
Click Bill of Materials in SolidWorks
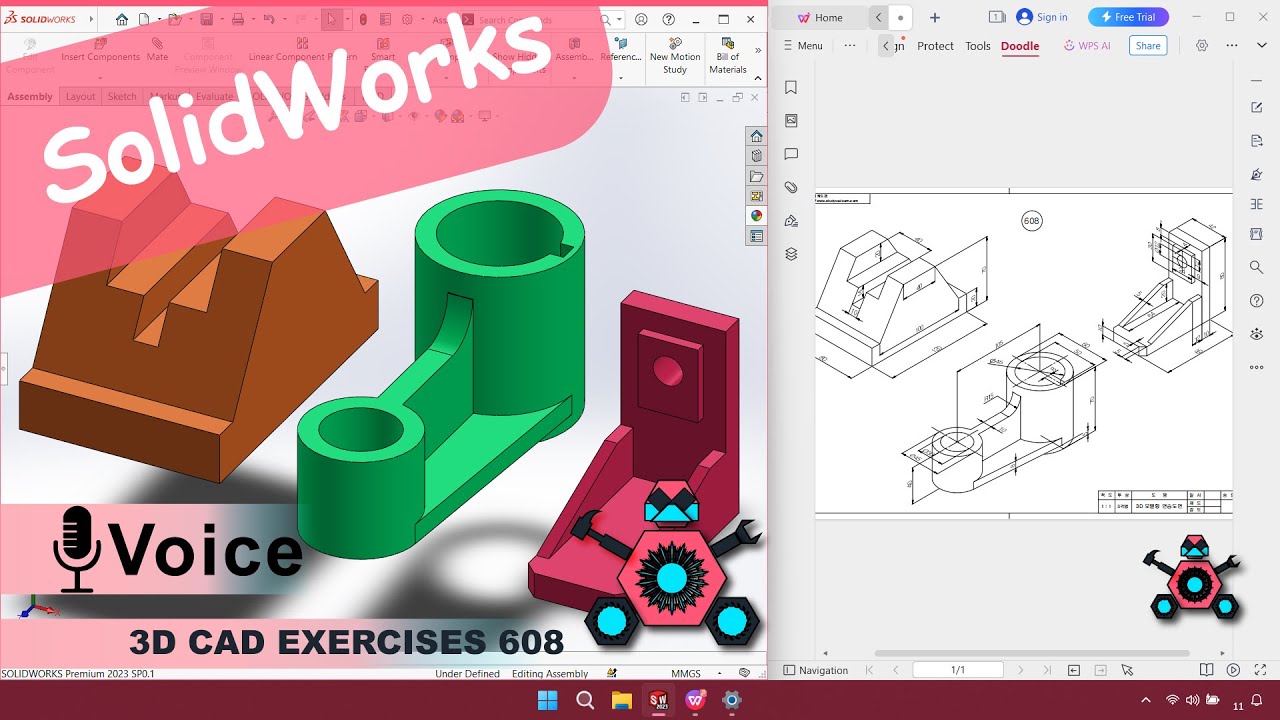click(x=728, y=56)
